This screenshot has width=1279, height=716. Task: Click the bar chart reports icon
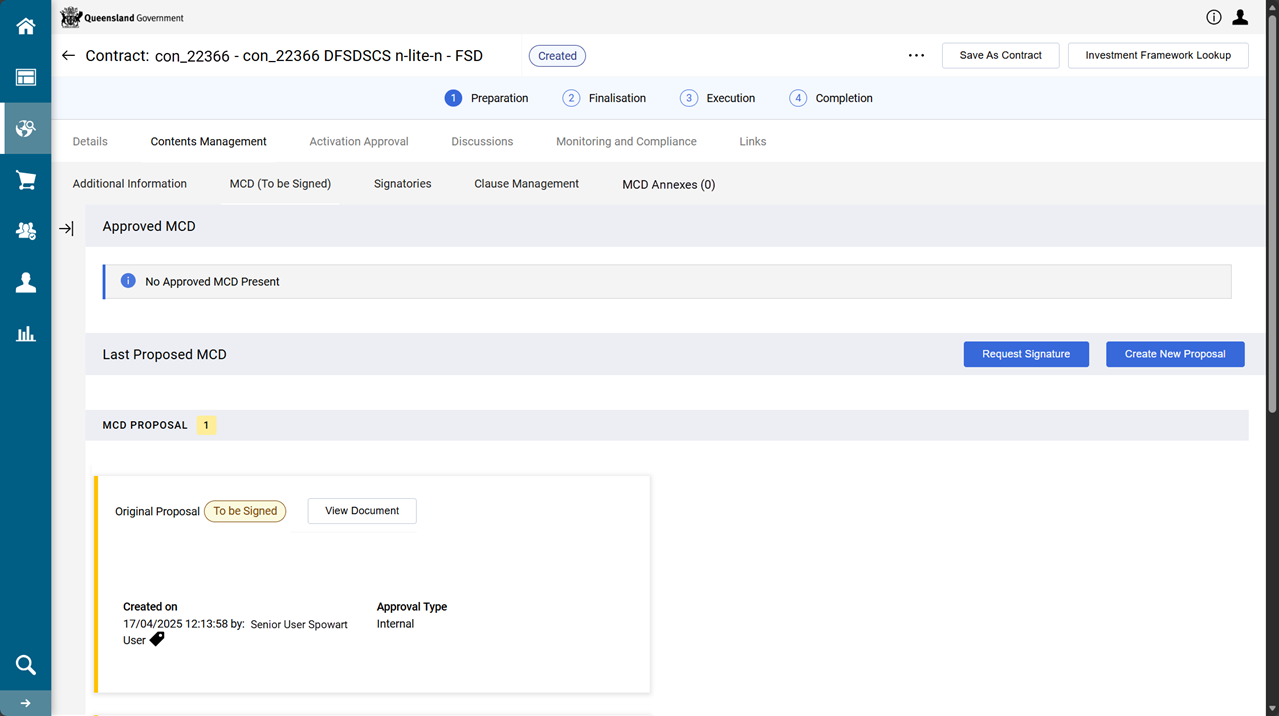point(26,334)
